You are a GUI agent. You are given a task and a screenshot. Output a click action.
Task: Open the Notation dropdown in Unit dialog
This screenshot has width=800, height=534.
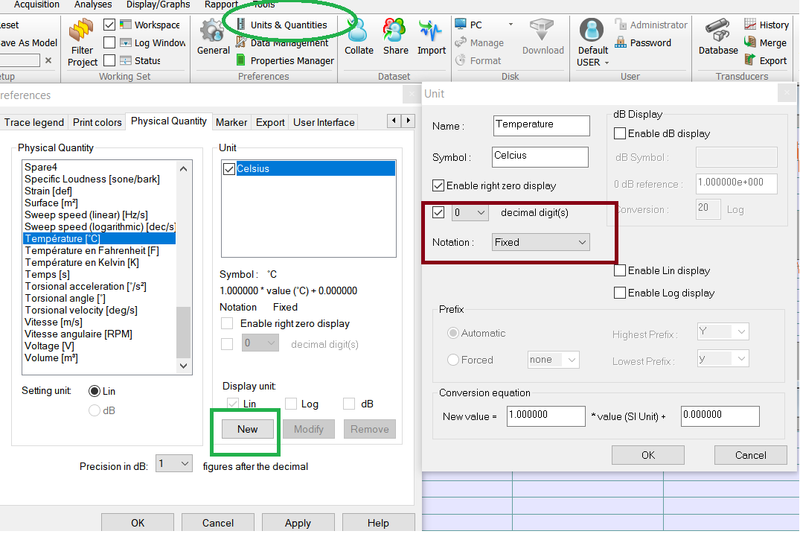(541, 242)
